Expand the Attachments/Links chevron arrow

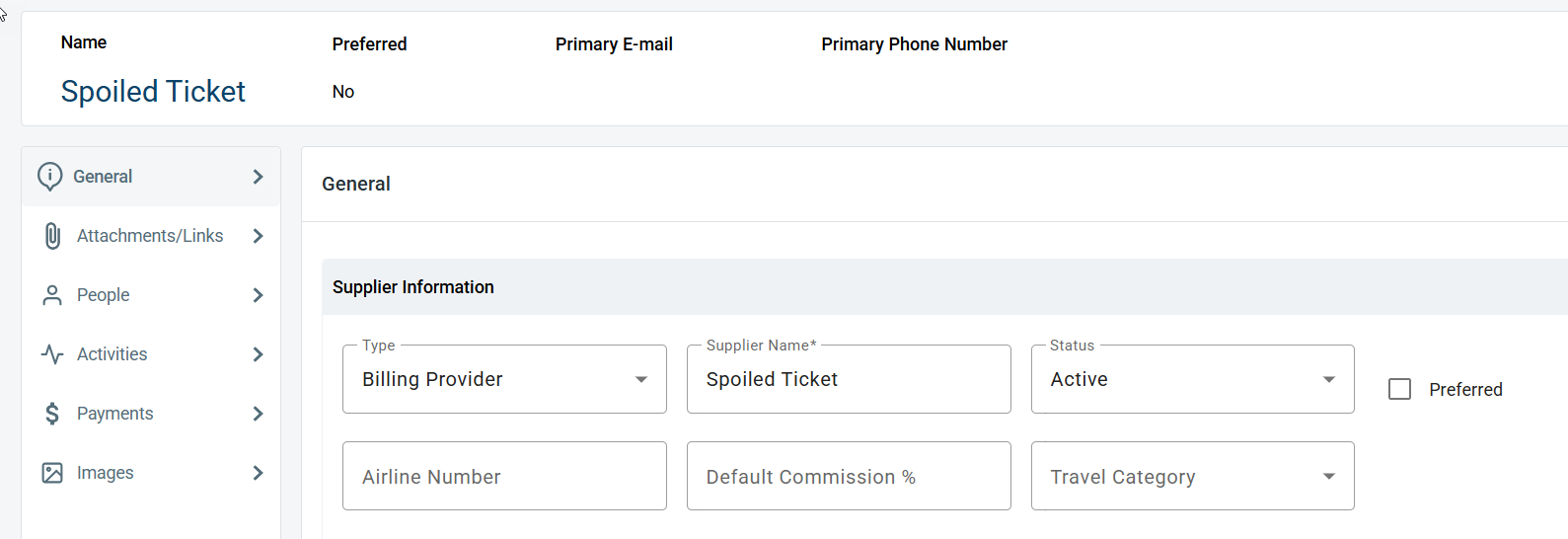258,236
